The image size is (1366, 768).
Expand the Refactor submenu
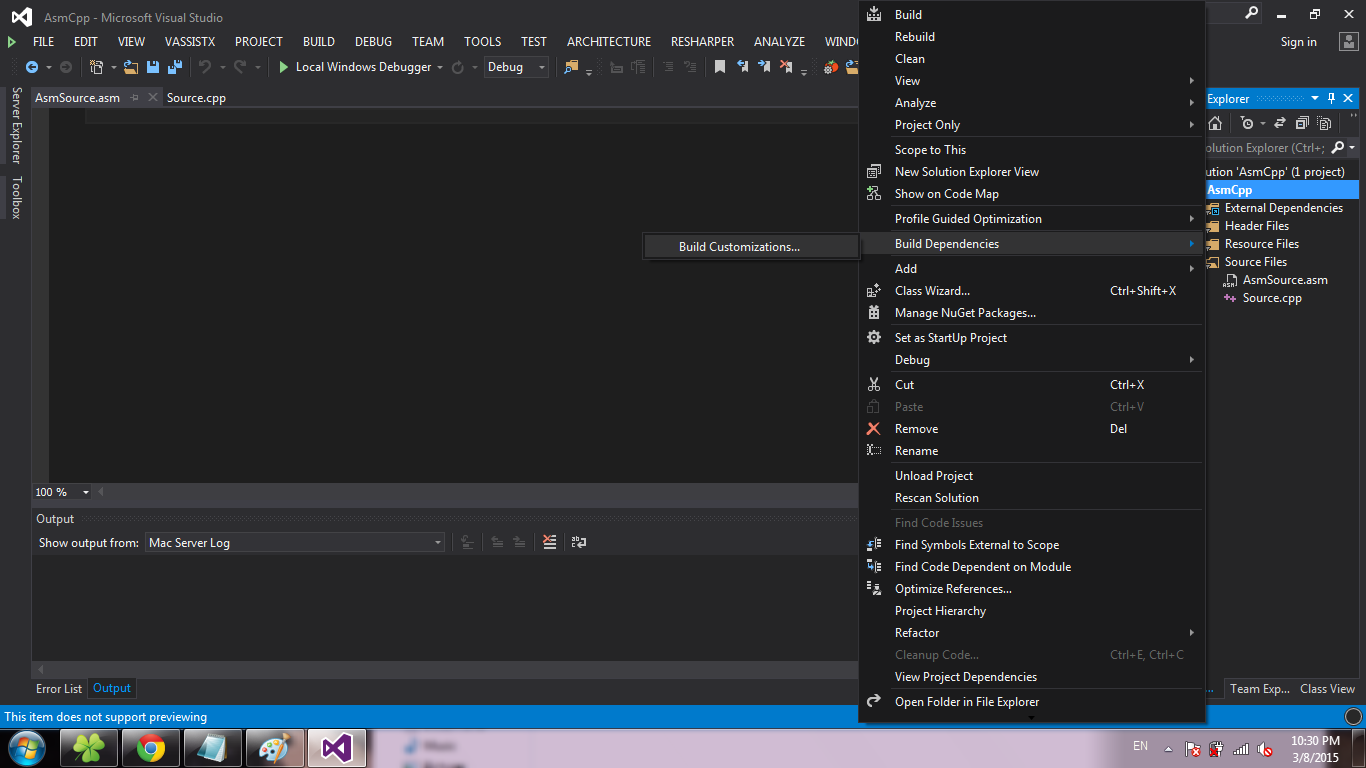click(1031, 633)
